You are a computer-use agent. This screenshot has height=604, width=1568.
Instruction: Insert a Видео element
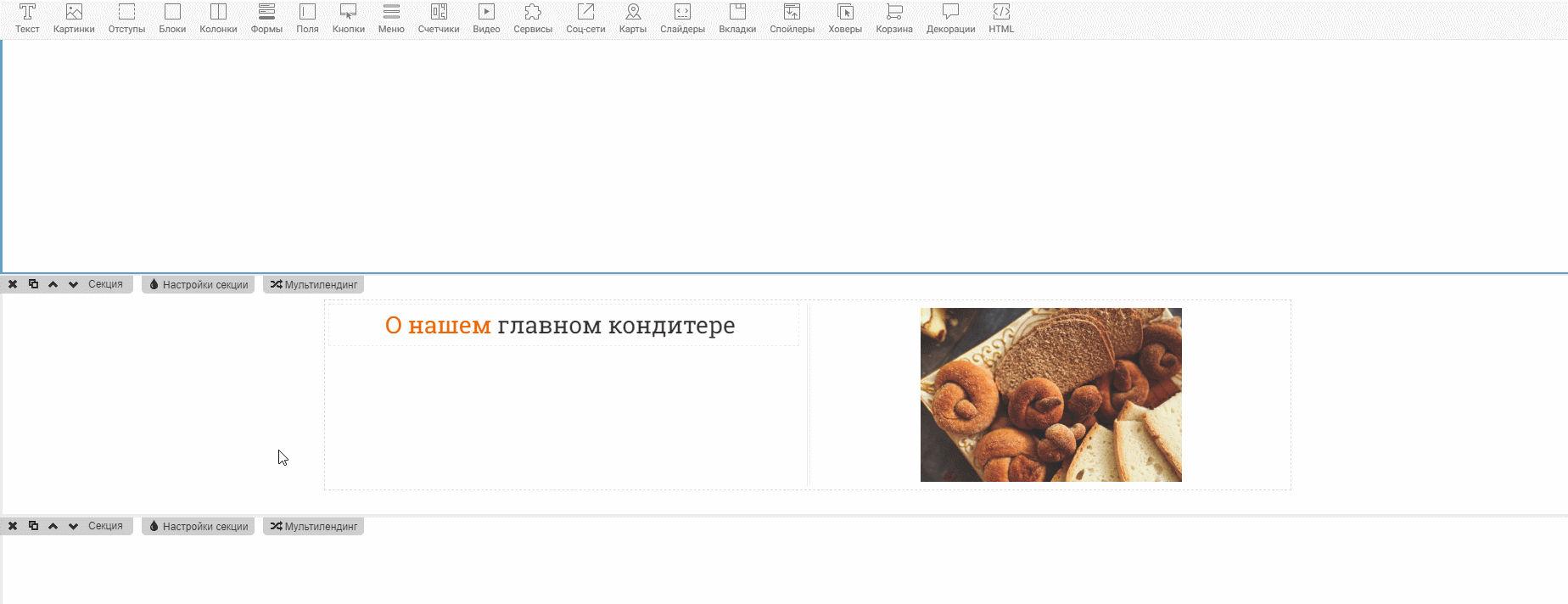pos(486,19)
